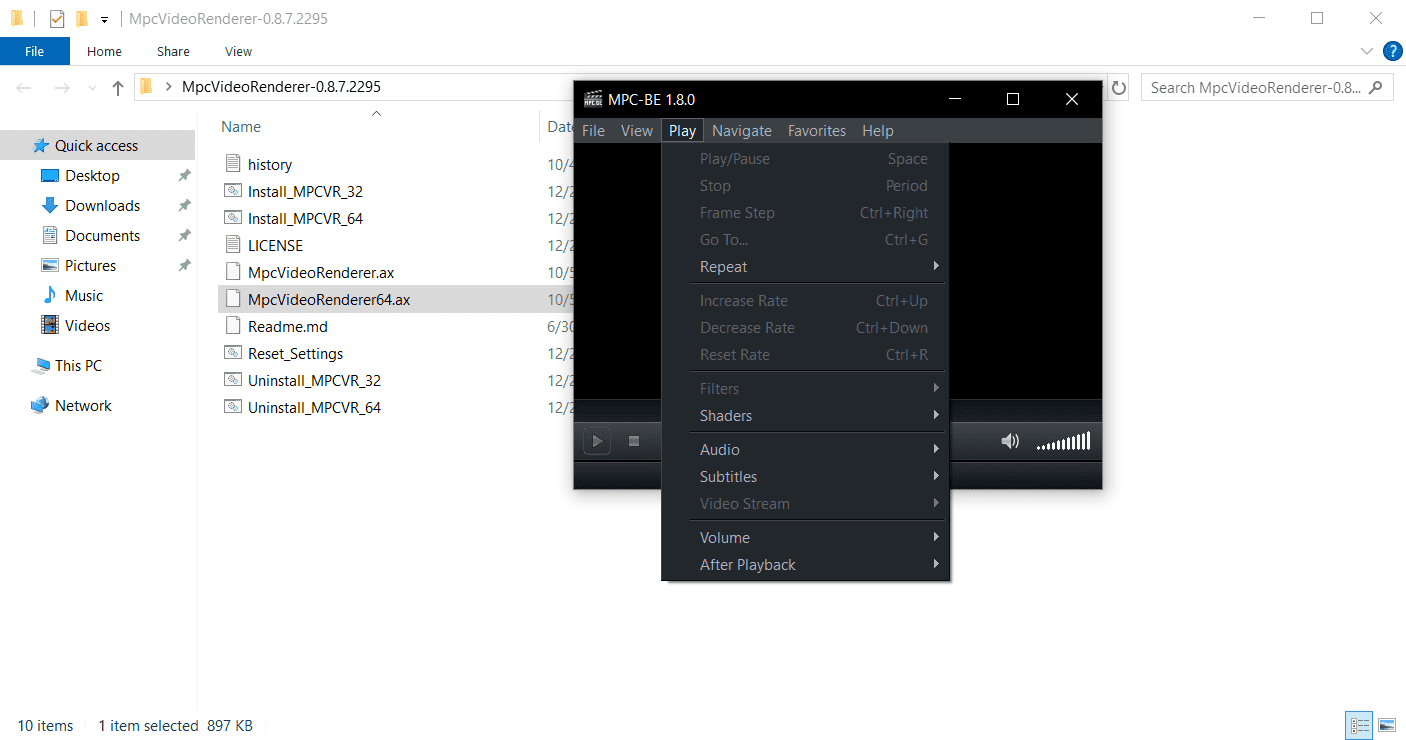Open the Videos folder in sidebar
This screenshot has height=740, width=1406.
[87, 326]
